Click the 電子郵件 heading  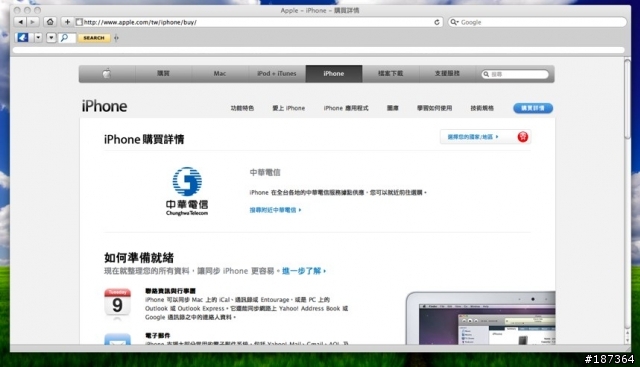158,336
